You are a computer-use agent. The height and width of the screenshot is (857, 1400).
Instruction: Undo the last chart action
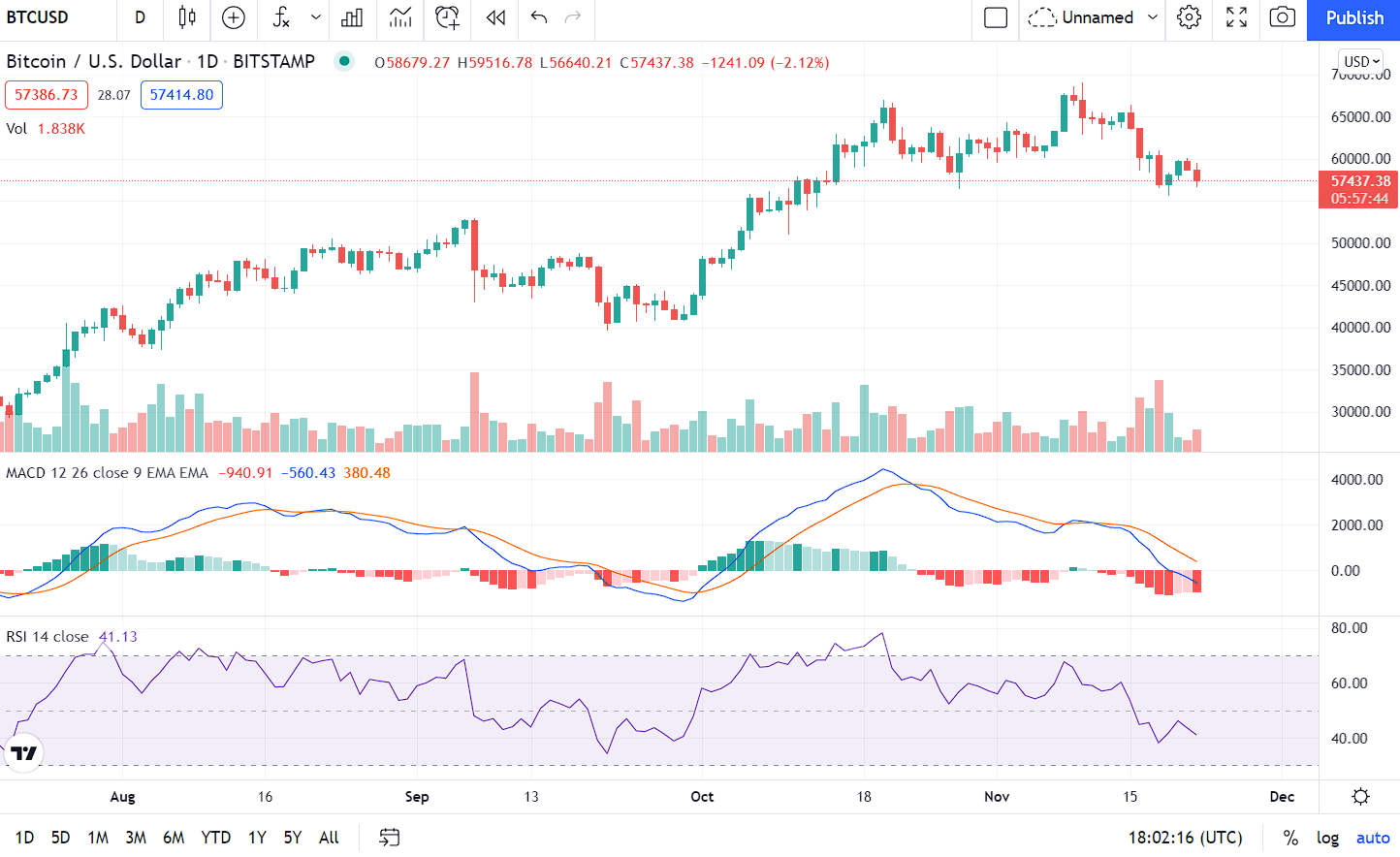point(539,17)
